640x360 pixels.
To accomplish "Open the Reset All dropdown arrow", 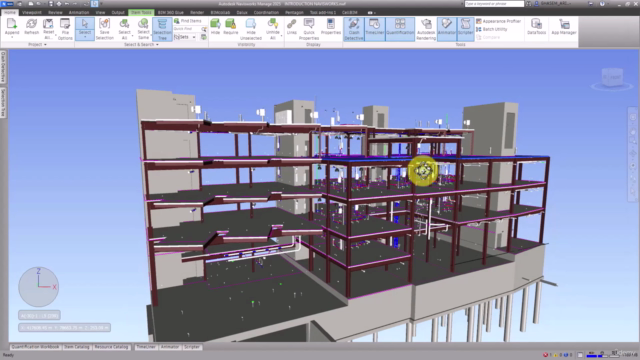I will tap(55, 37).
